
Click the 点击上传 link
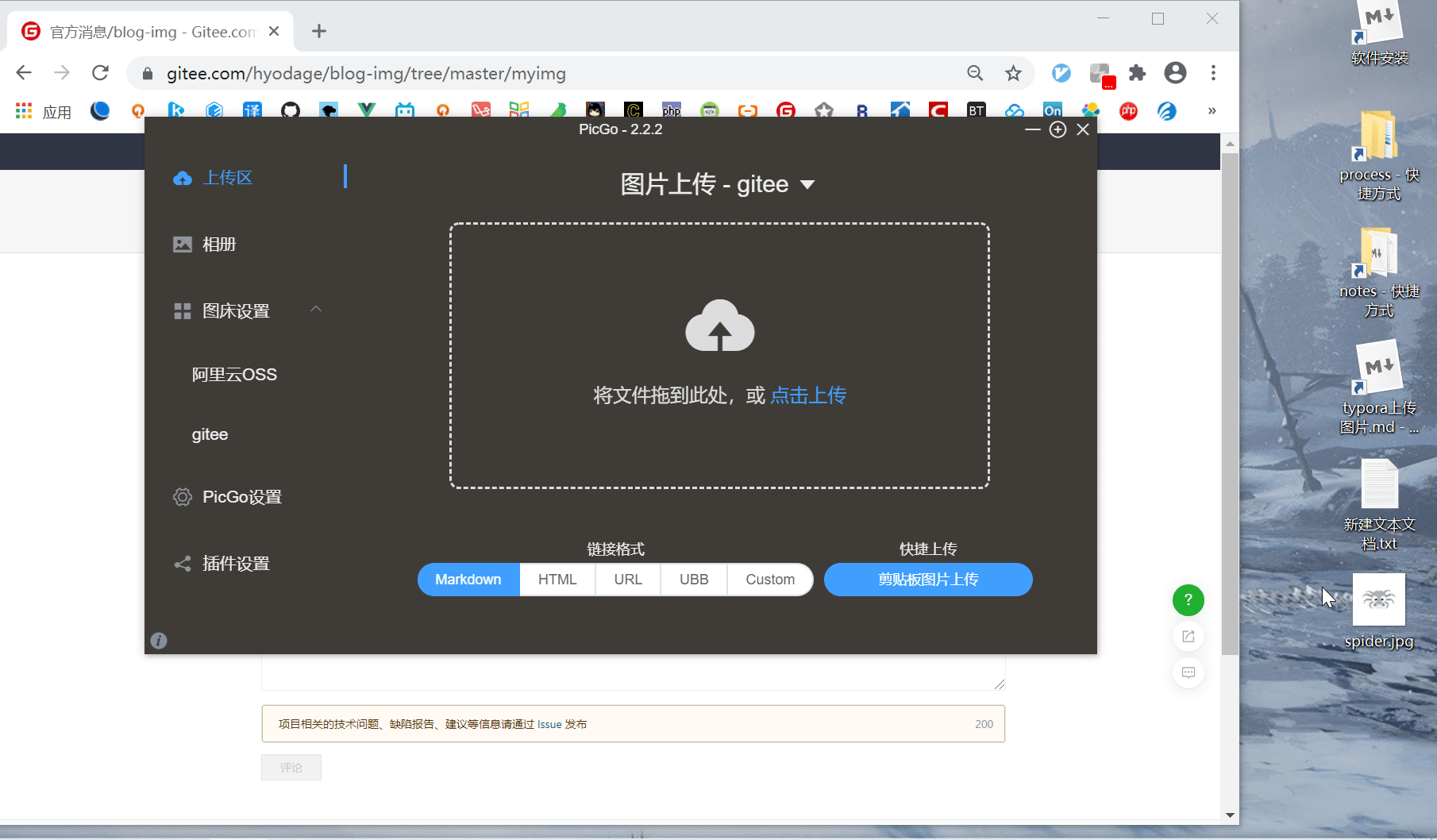(x=808, y=395)
